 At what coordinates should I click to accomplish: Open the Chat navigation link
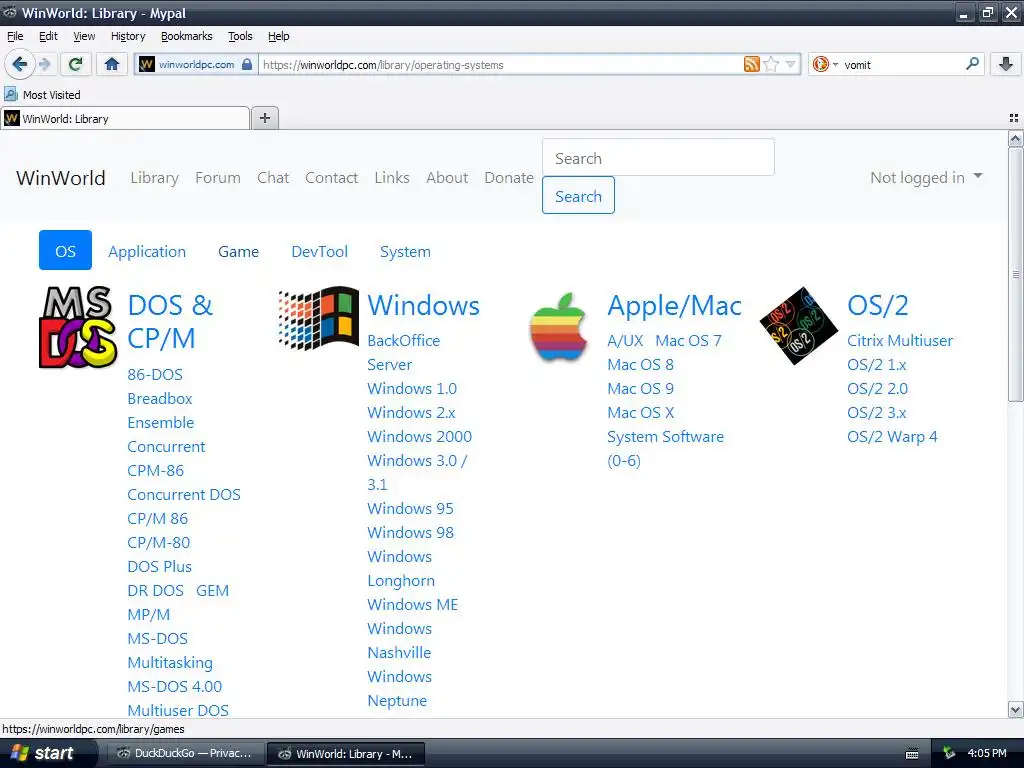pos(273,178)
